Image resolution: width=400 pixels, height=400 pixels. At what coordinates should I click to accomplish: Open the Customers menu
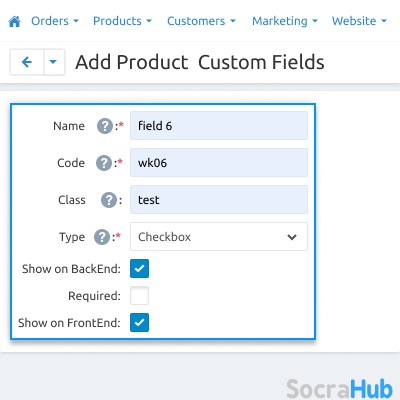pos(201,21)
